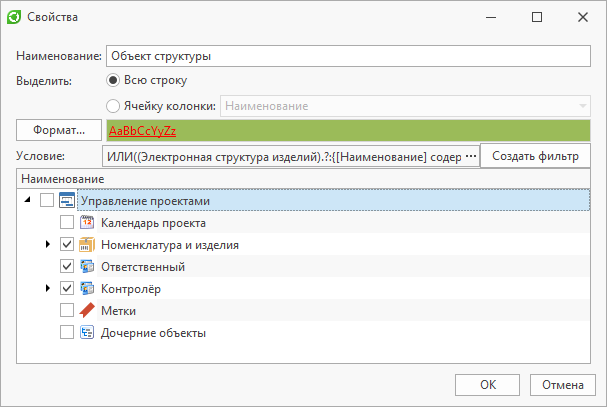
Task: Open the column Наименование dropdown
Action: pos(582,106)
